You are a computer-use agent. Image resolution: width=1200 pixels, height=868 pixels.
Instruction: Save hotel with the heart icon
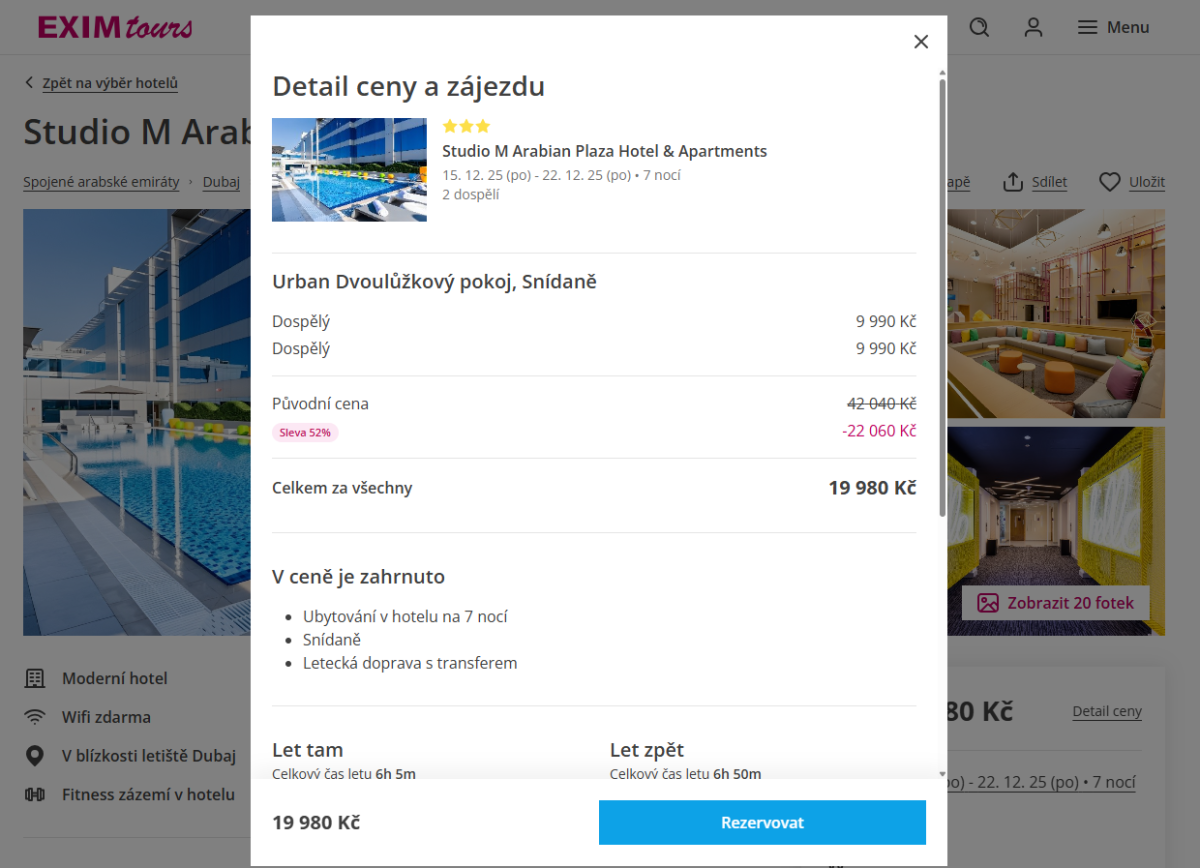pos(1109,182)
